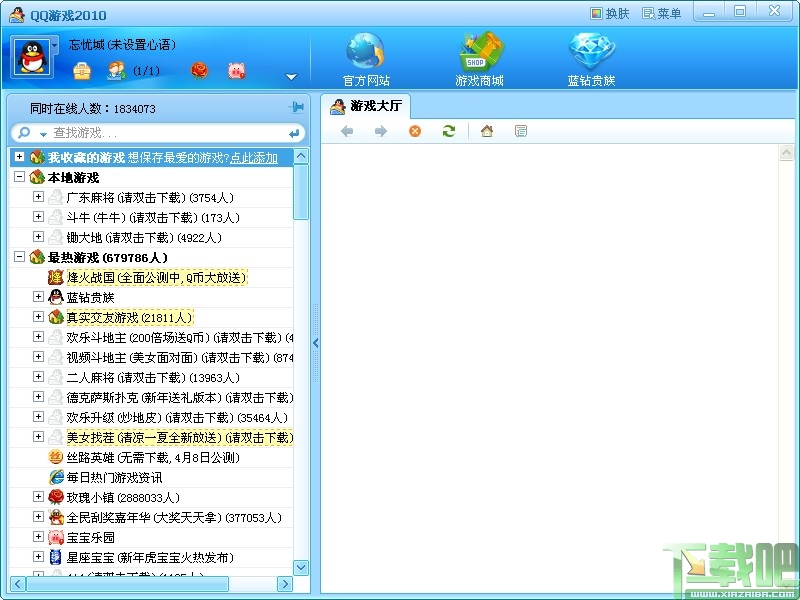Click the 点此添加 link
The height and width of the screenshot is (600, 800).
254,158
